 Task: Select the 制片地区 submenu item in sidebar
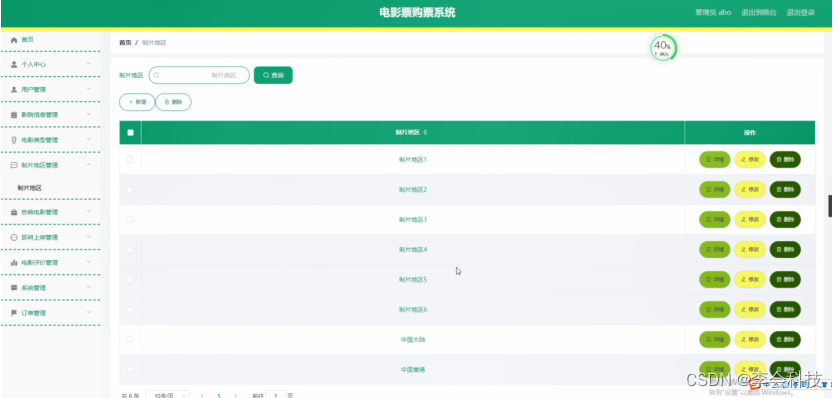click(x=30, y=188)
